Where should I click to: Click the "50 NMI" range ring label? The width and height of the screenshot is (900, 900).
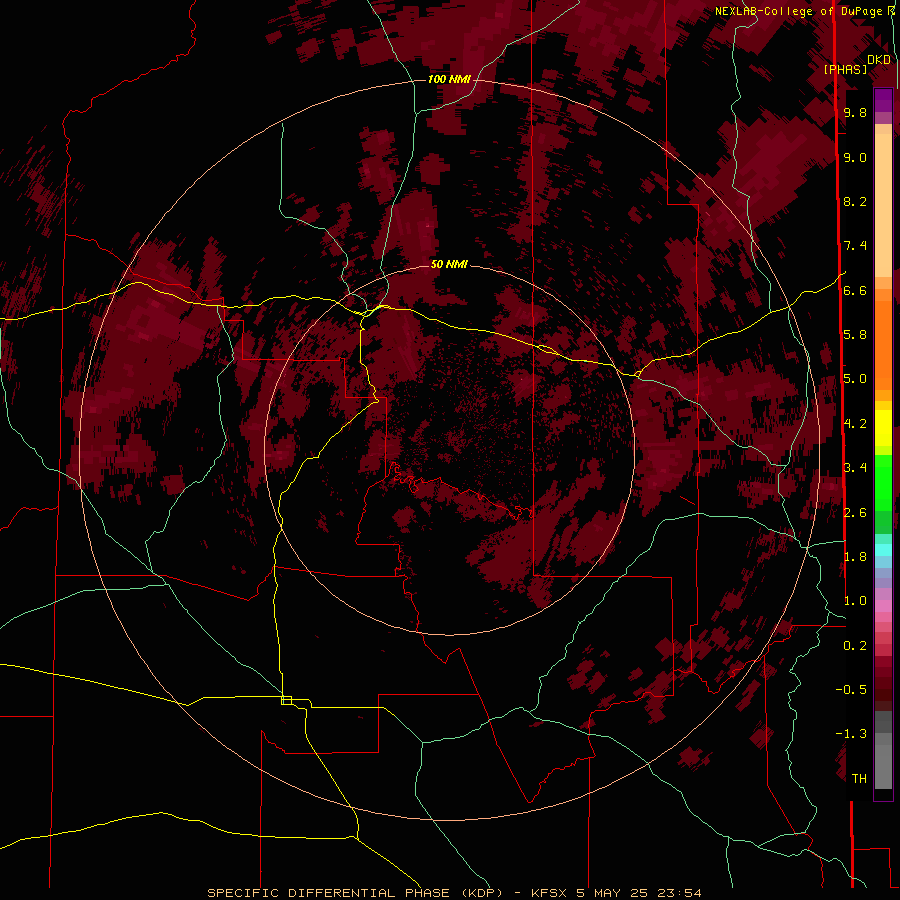449,264
